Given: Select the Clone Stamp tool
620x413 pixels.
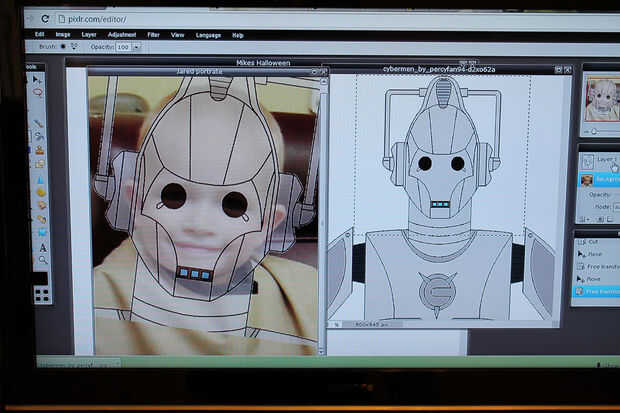Looking at the screenshot, I should pos(40,150).
